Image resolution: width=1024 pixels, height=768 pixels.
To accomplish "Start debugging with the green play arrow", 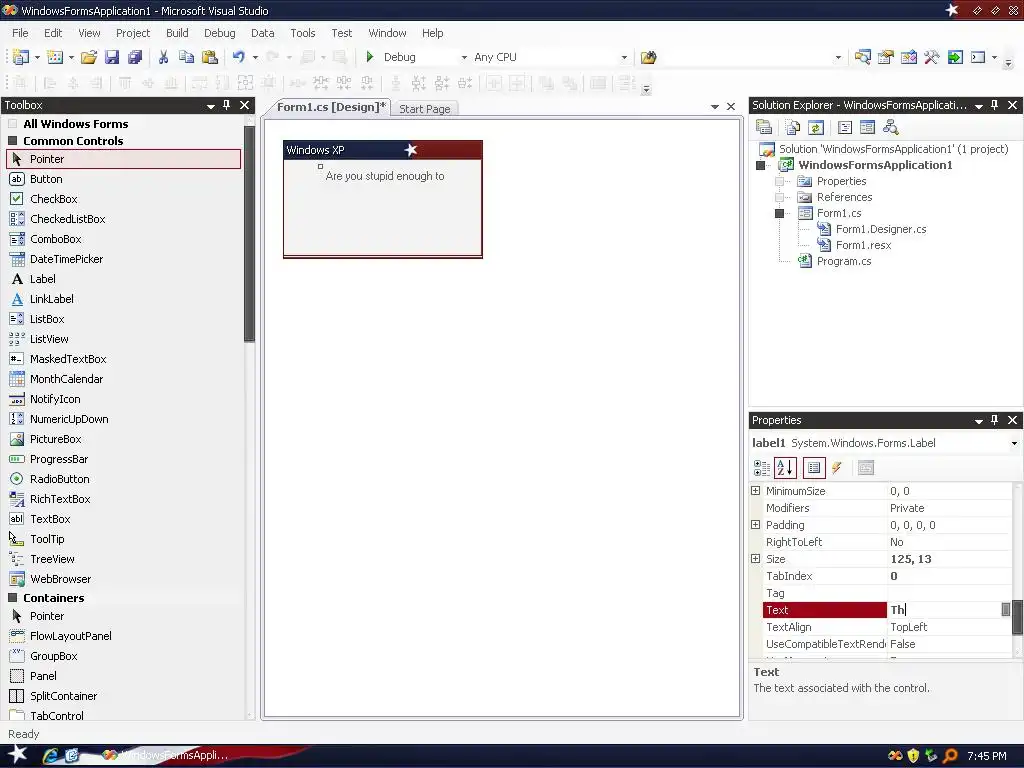I will pos(370,57).
